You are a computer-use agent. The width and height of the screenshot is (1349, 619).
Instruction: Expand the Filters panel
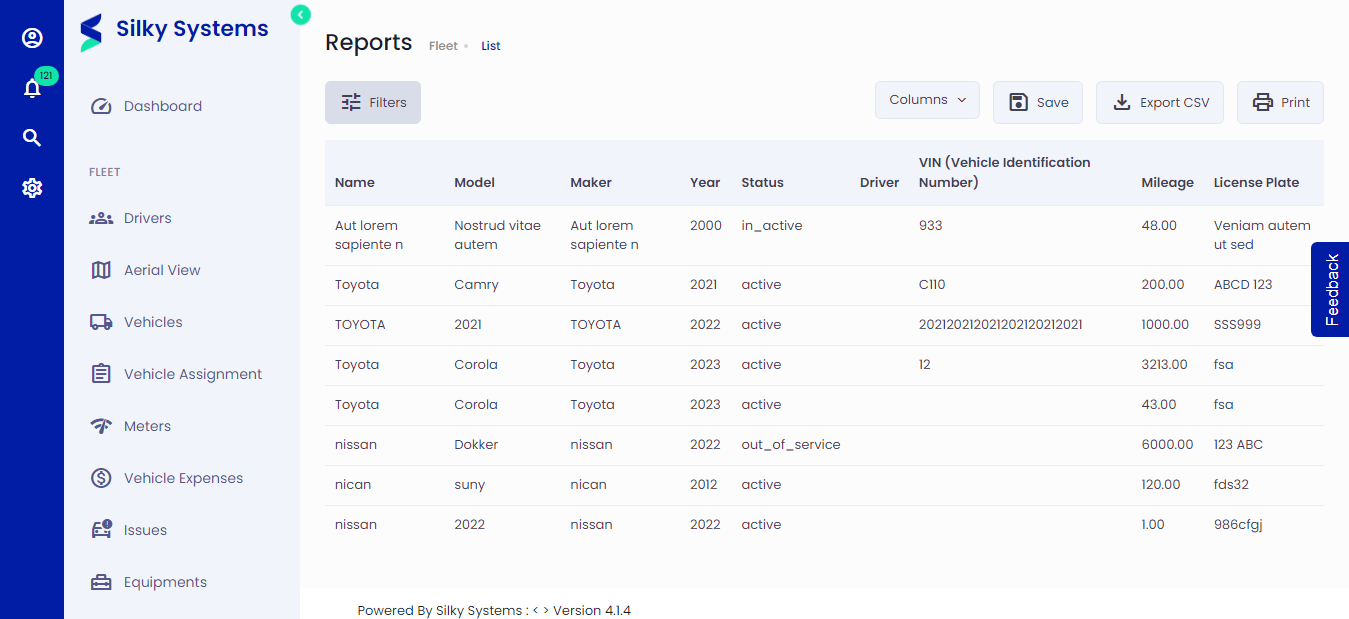(x=372, y=101)
